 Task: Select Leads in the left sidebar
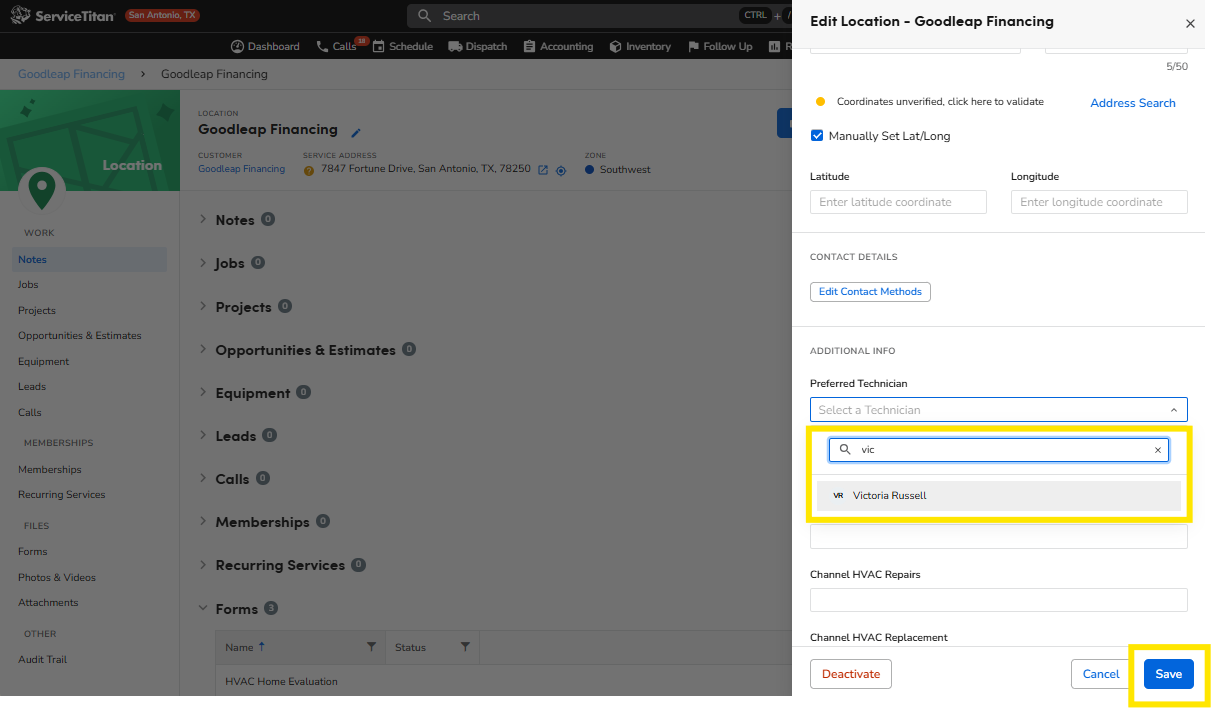(x=32, y=387)
